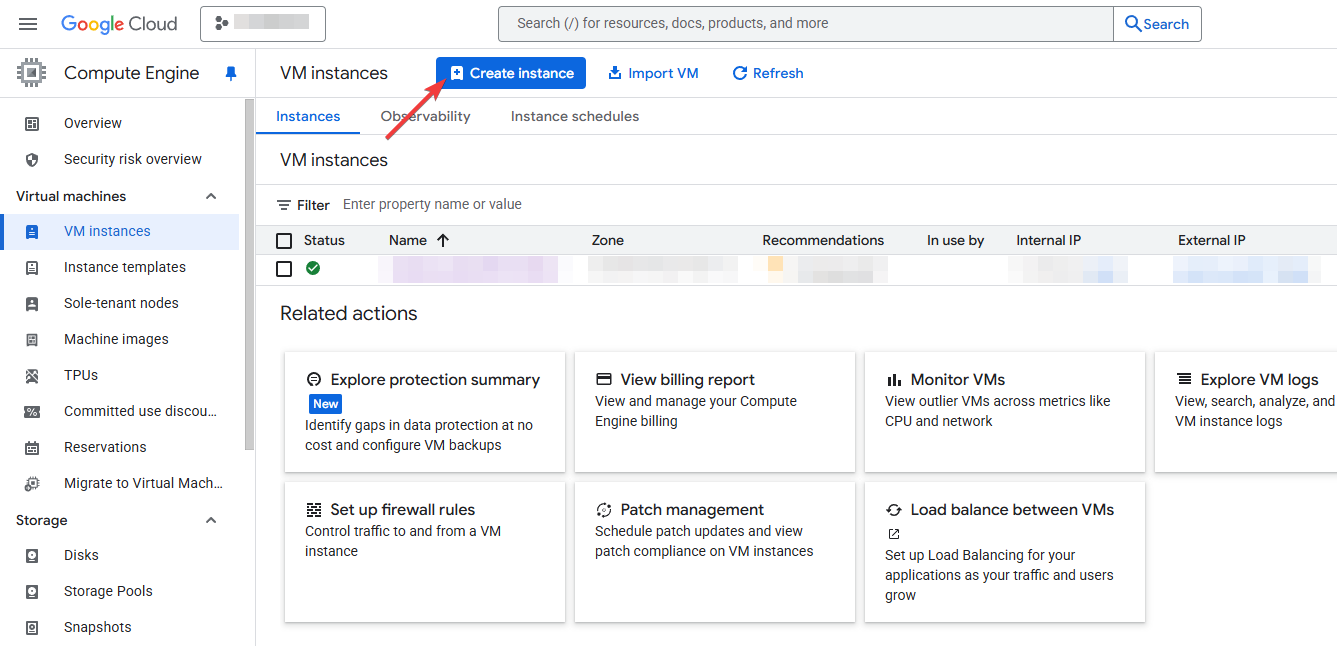Open the project selector dropdown
Viewport: 1337px width, 646px height.
point(263,24)
